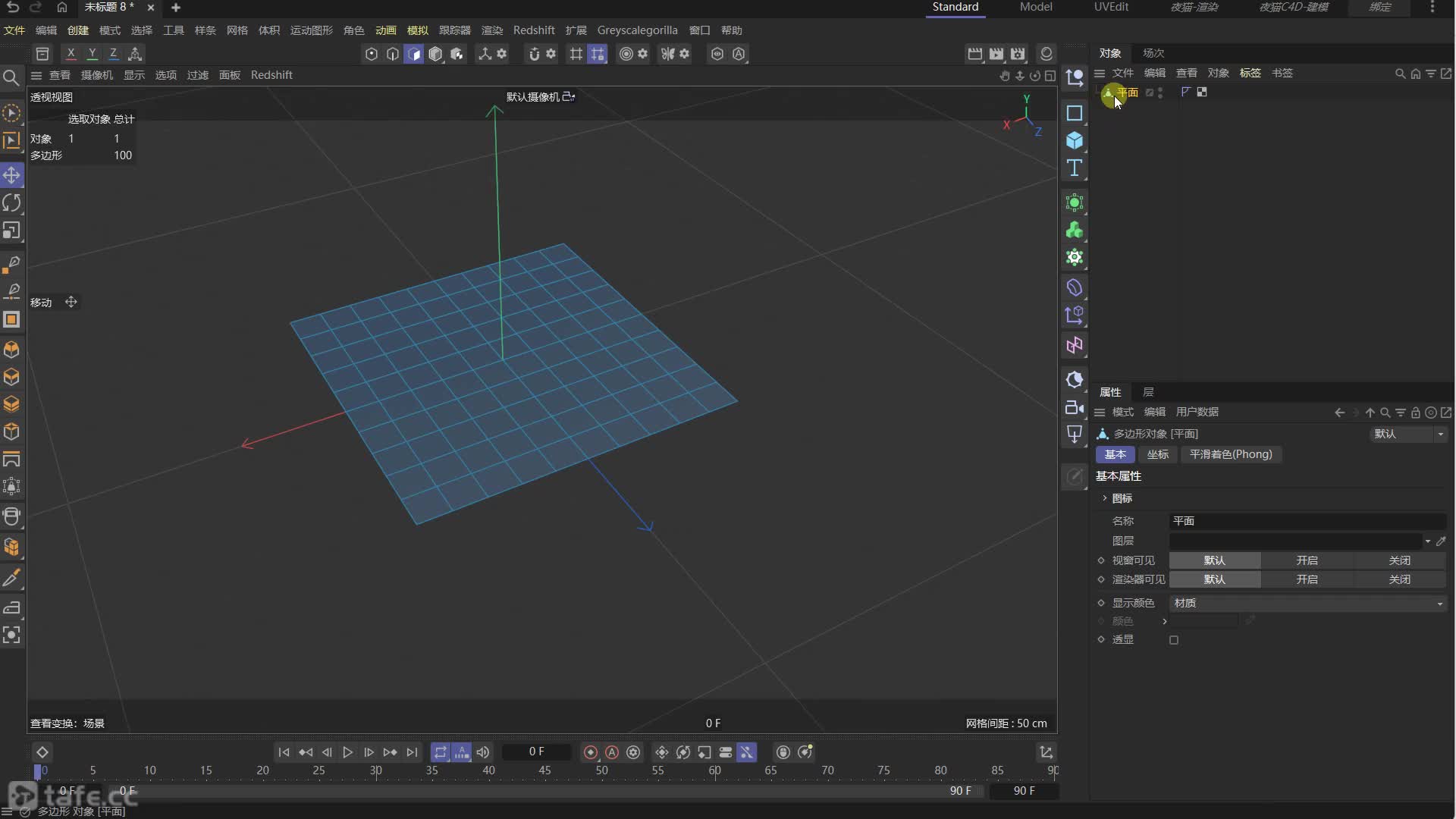
Task: Add a rectangle spline object
Action: 1075,113
